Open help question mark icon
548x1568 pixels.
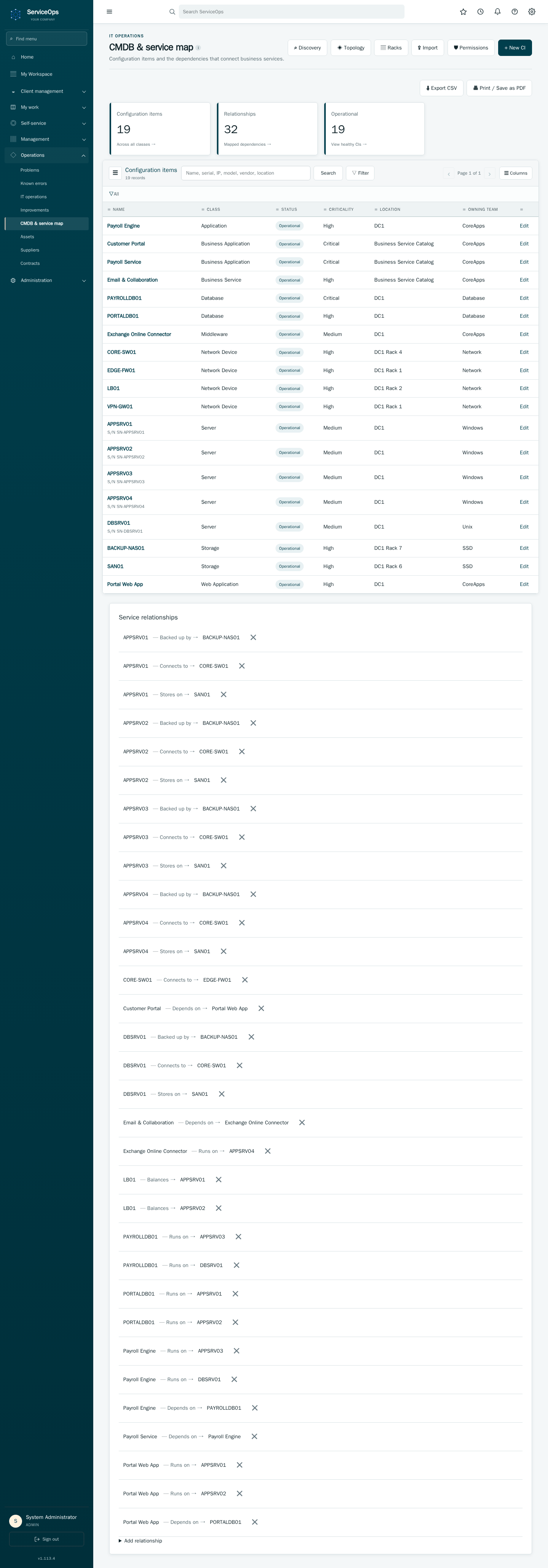(515, 11)
